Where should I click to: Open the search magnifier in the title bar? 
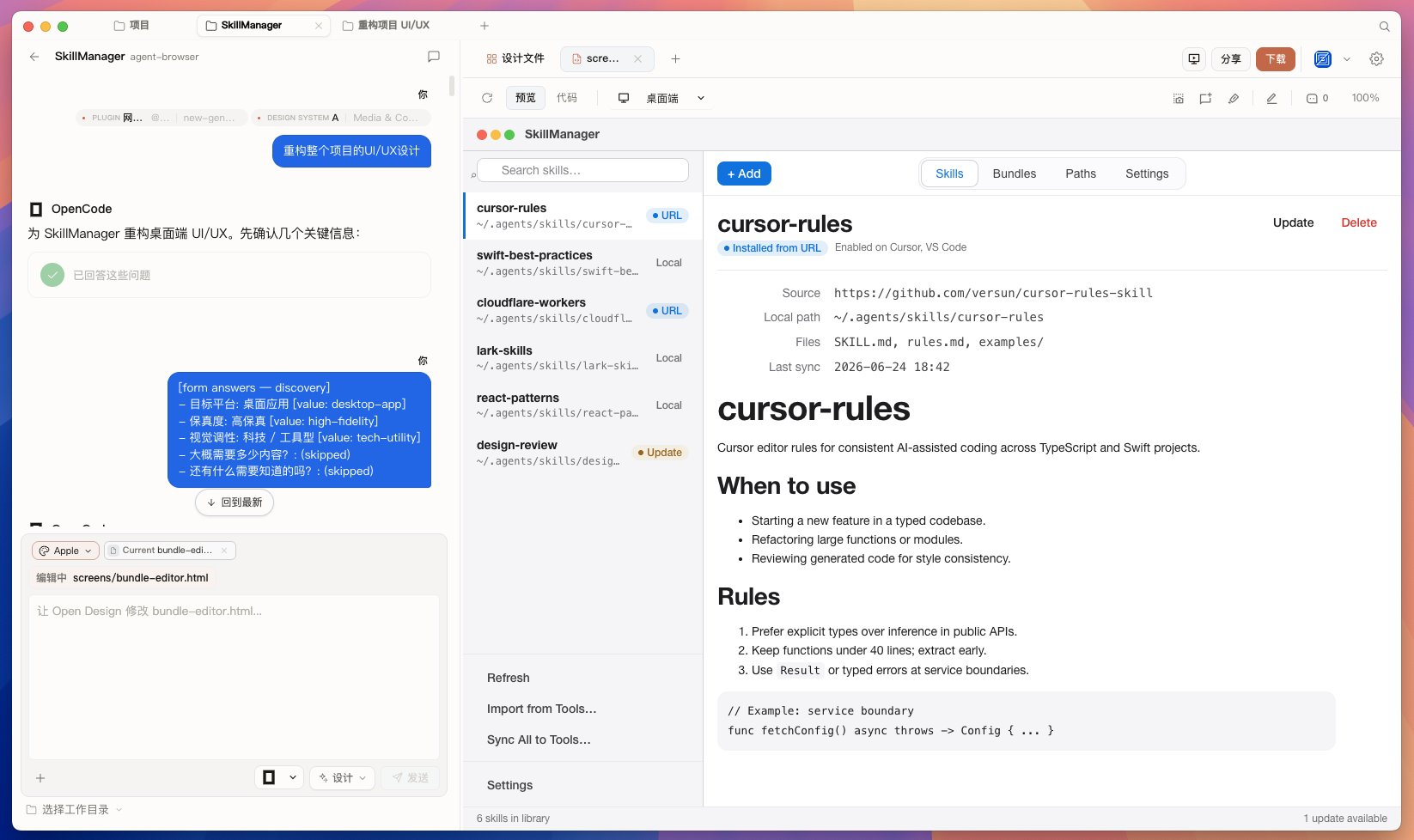point(1384,26)
